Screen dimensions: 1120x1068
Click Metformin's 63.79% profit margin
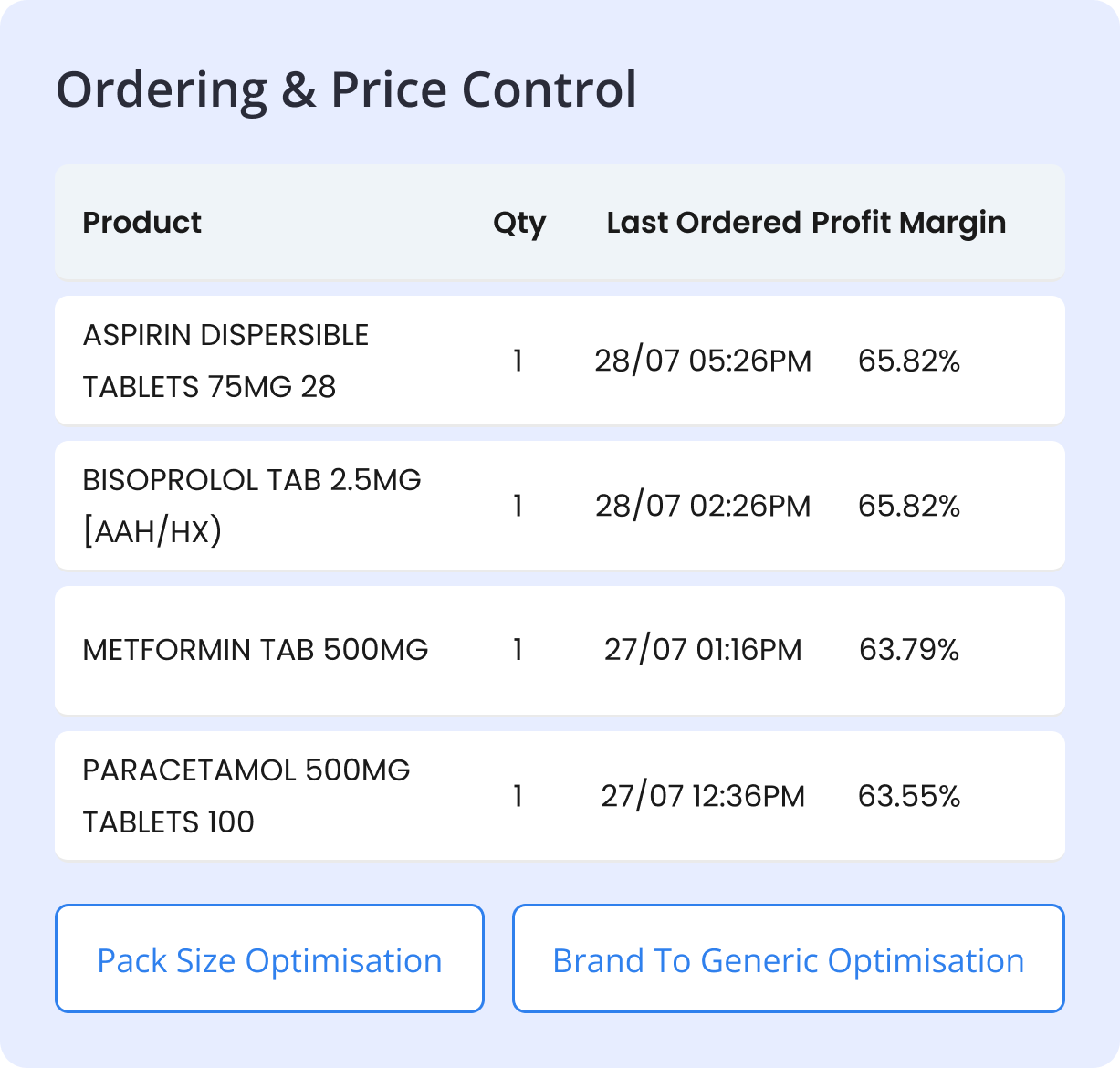coord(909,650)
